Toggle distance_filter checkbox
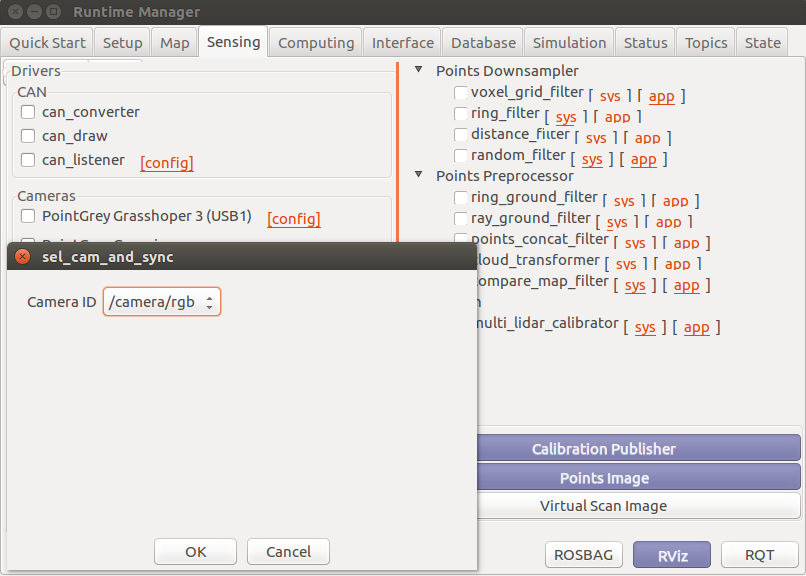The height and width of the screenshot is (576, 806). tap(461, 135)
